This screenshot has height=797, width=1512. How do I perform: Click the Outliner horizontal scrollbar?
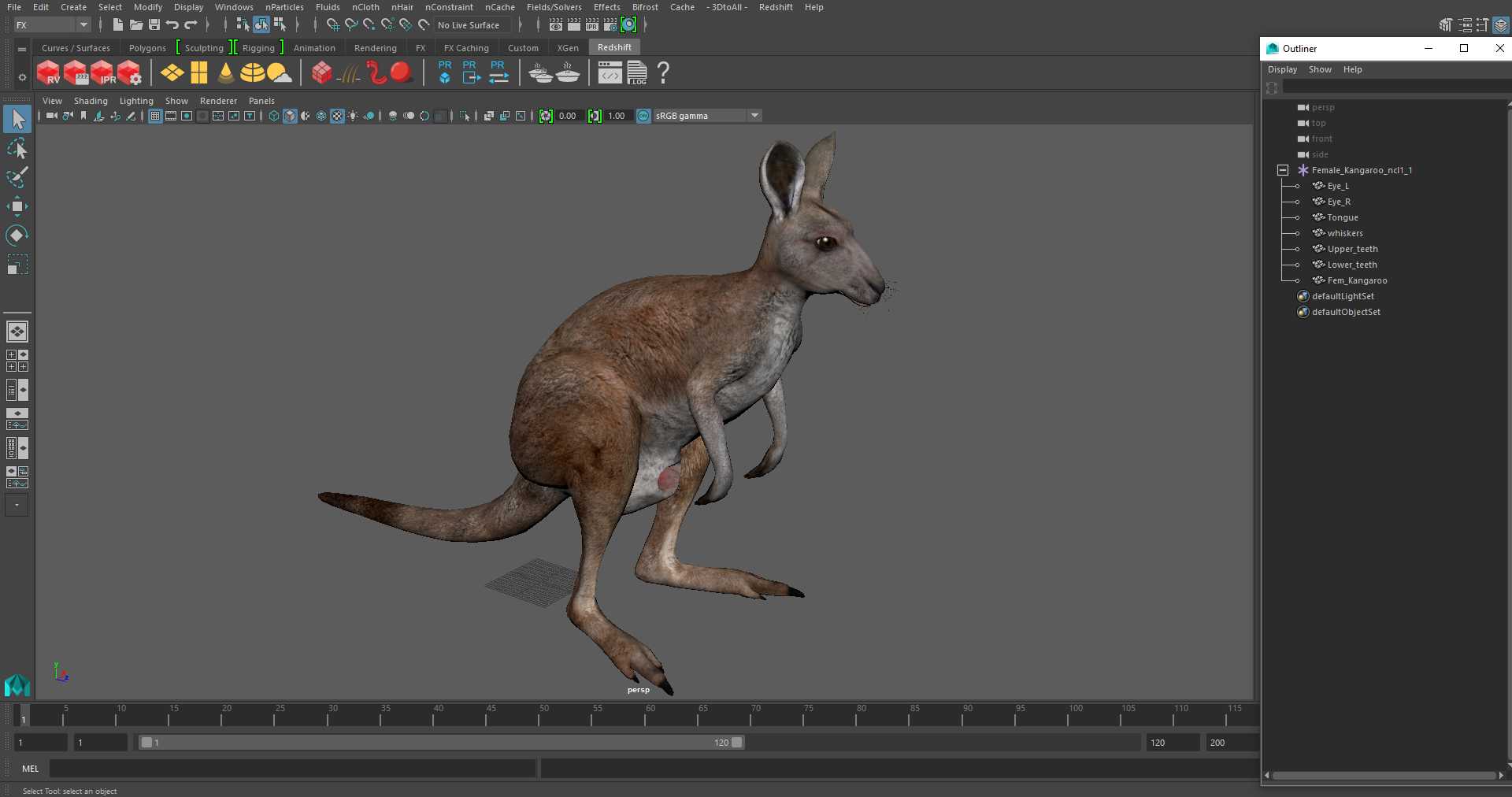pos(1384,776)
